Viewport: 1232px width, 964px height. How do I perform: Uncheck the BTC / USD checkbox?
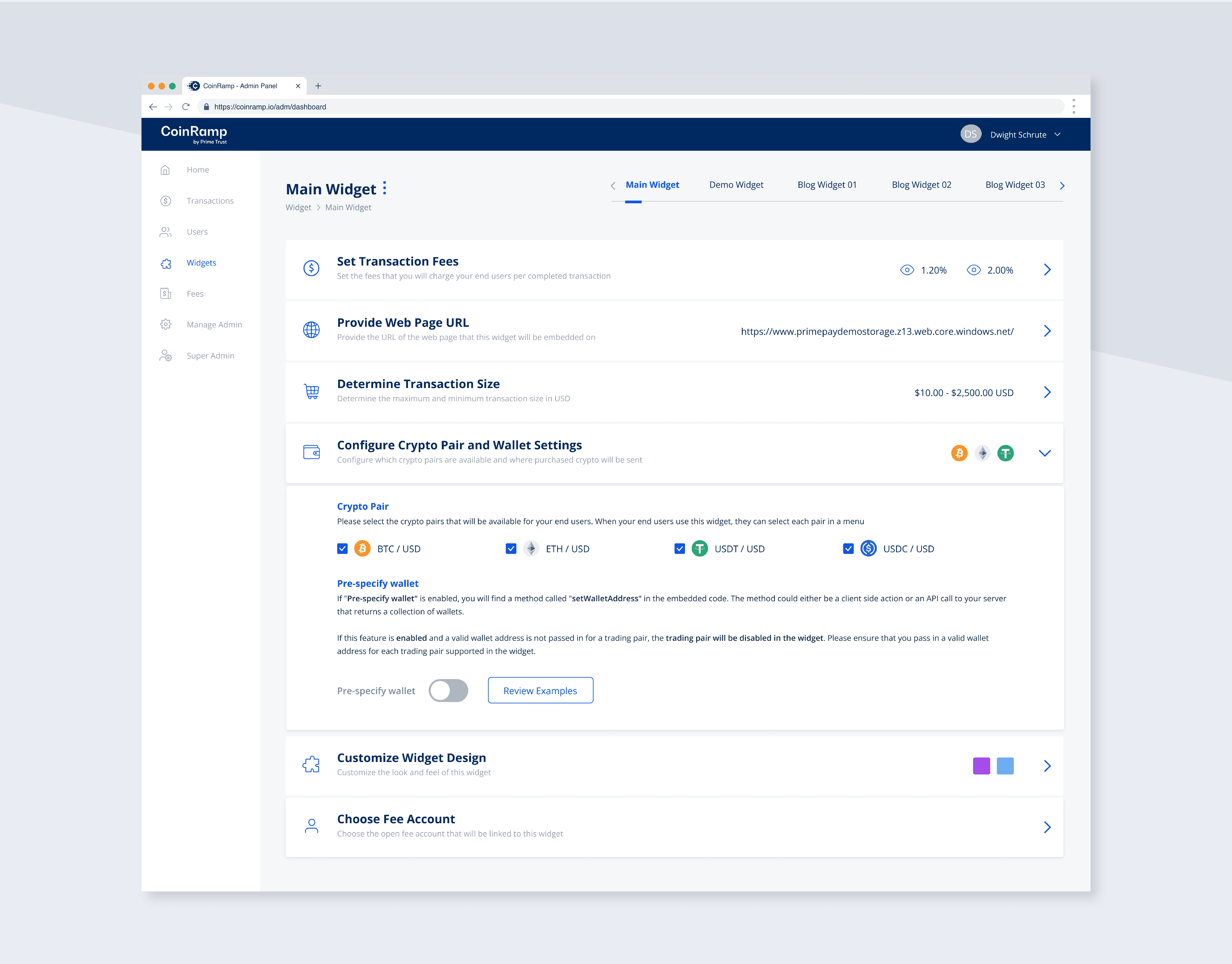click(342, 549)
